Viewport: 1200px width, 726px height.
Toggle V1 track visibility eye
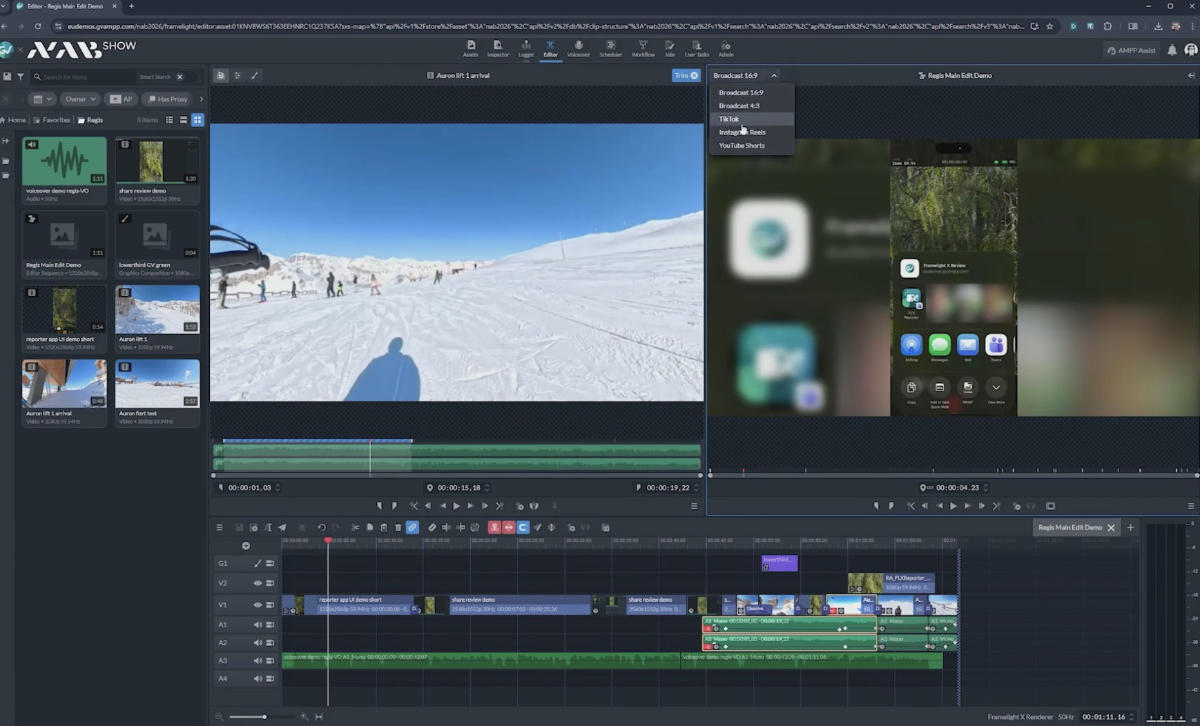coord(257,605)
